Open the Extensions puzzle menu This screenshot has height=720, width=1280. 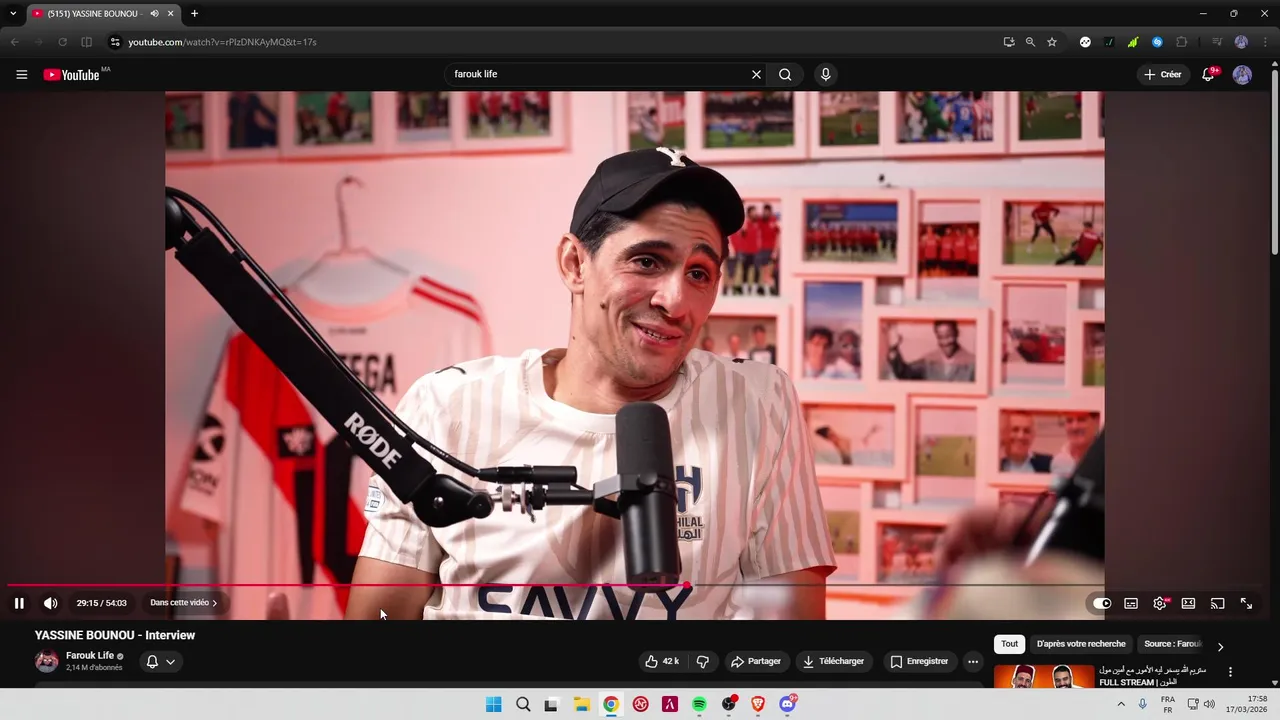[1181, 42]
